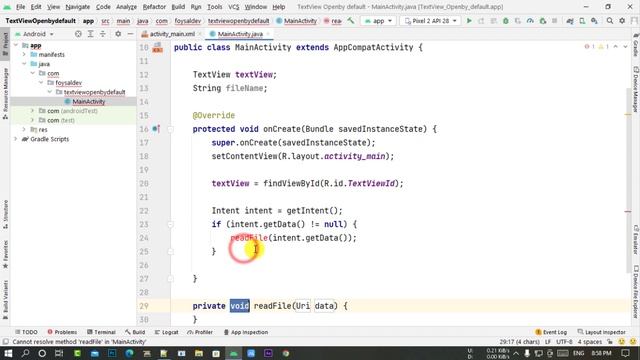The width and height of the screenshot is (640, 360).
Task: Toggle the Emulator right side tab
Action: tap(636, 240)
